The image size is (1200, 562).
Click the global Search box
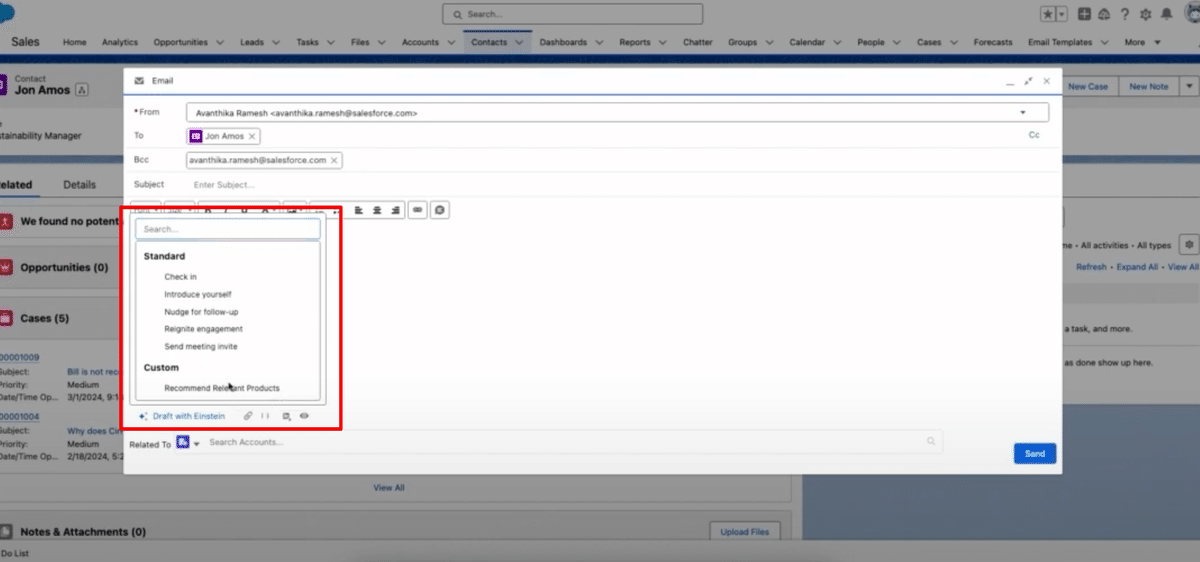pos(572,14)
